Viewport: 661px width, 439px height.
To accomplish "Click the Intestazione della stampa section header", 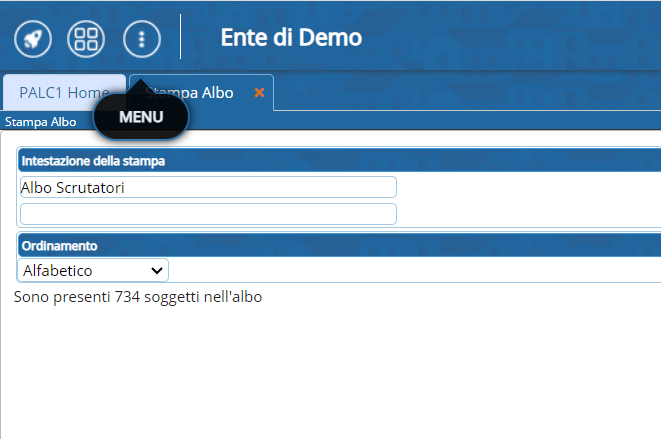I will pos(339,161).
